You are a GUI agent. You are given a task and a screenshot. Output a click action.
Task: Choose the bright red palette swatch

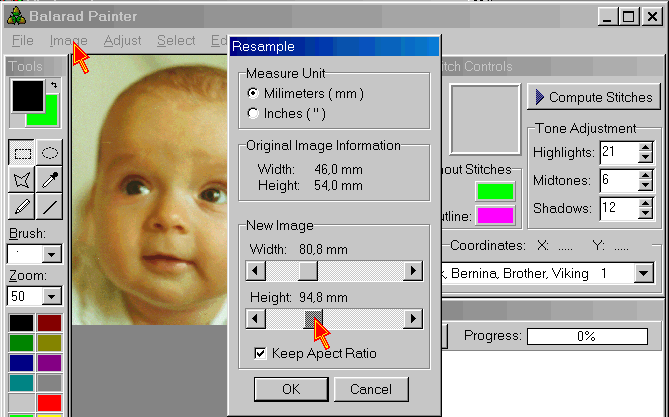pyautogui.click(x=49, y=403)
